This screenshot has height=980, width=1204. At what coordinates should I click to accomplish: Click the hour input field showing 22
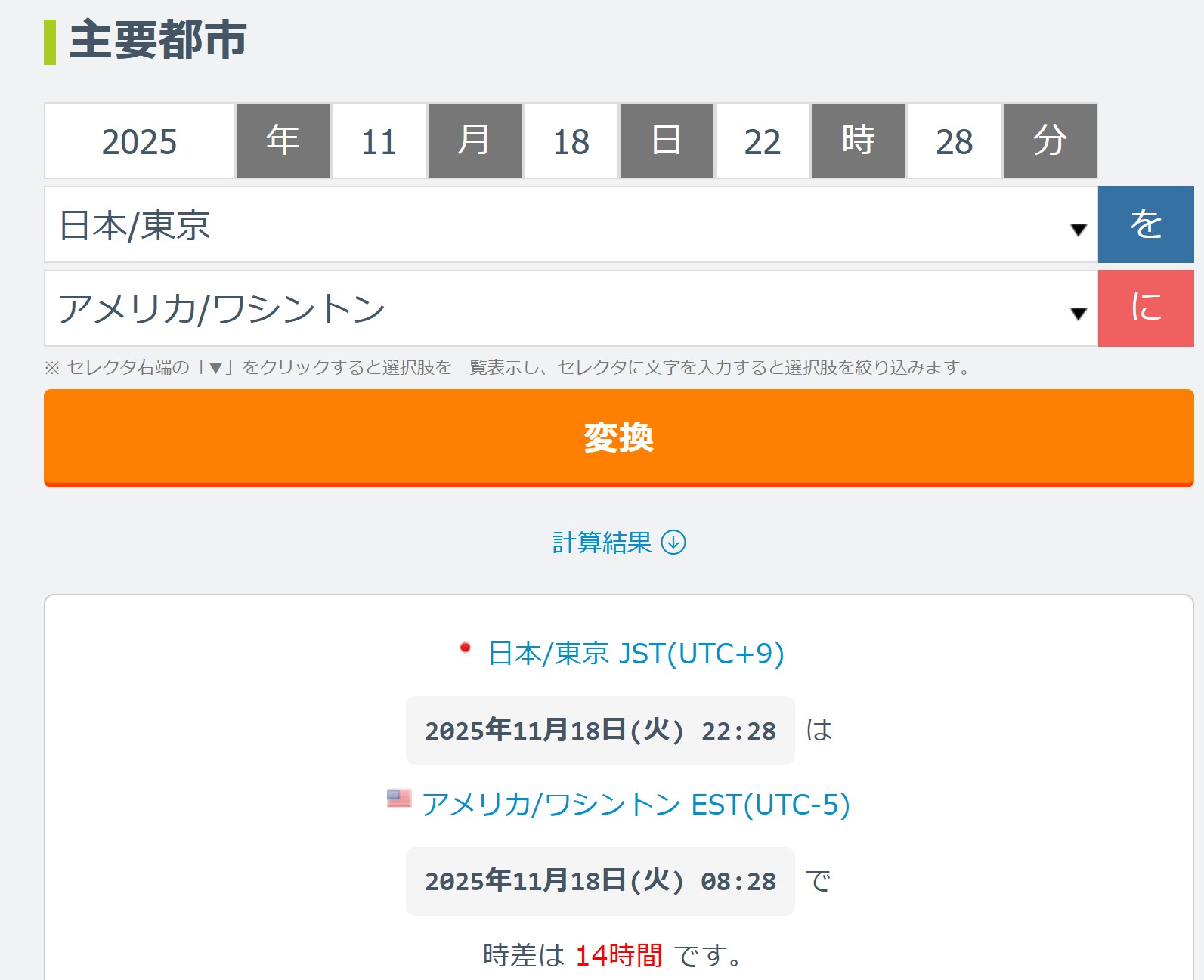(762, 141)
